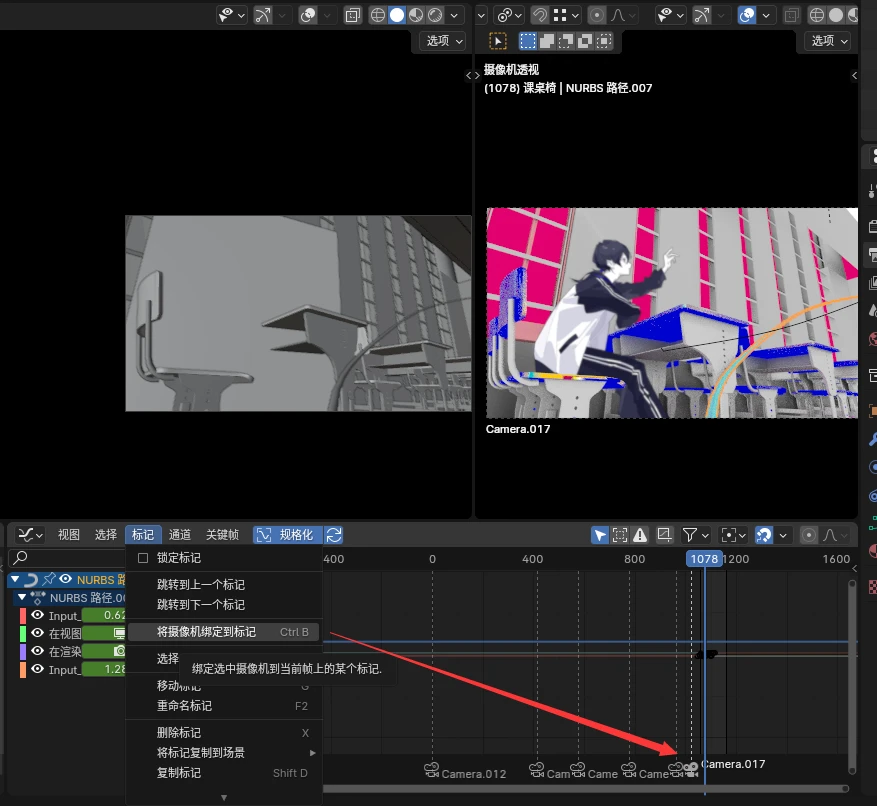
Task: Click the Input_ value slider 0.62
Action: 104,615
